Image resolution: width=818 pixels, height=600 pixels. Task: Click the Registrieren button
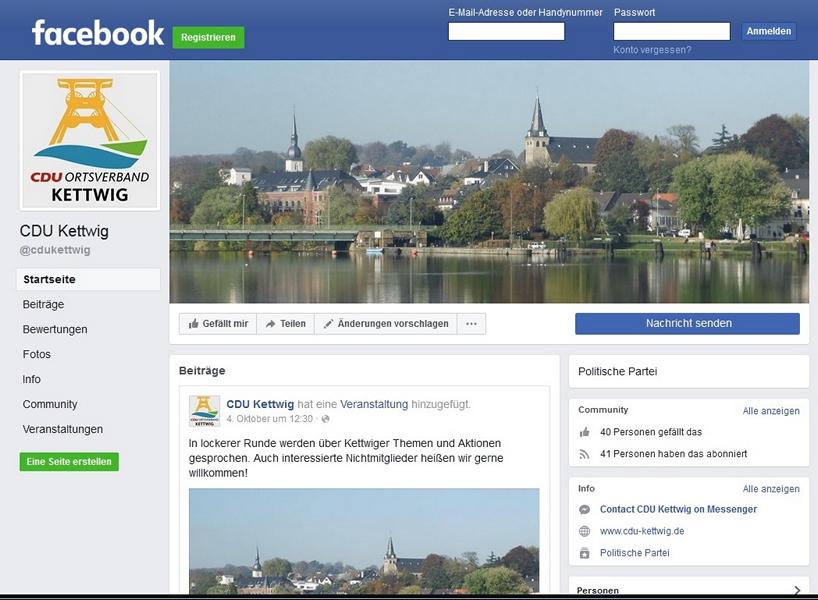[208, 37]
